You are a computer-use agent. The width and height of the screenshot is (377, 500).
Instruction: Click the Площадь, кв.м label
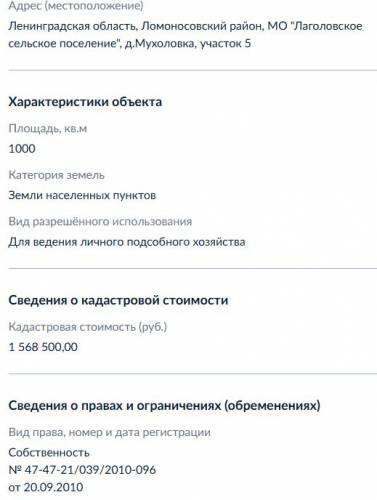click(48, 128)
